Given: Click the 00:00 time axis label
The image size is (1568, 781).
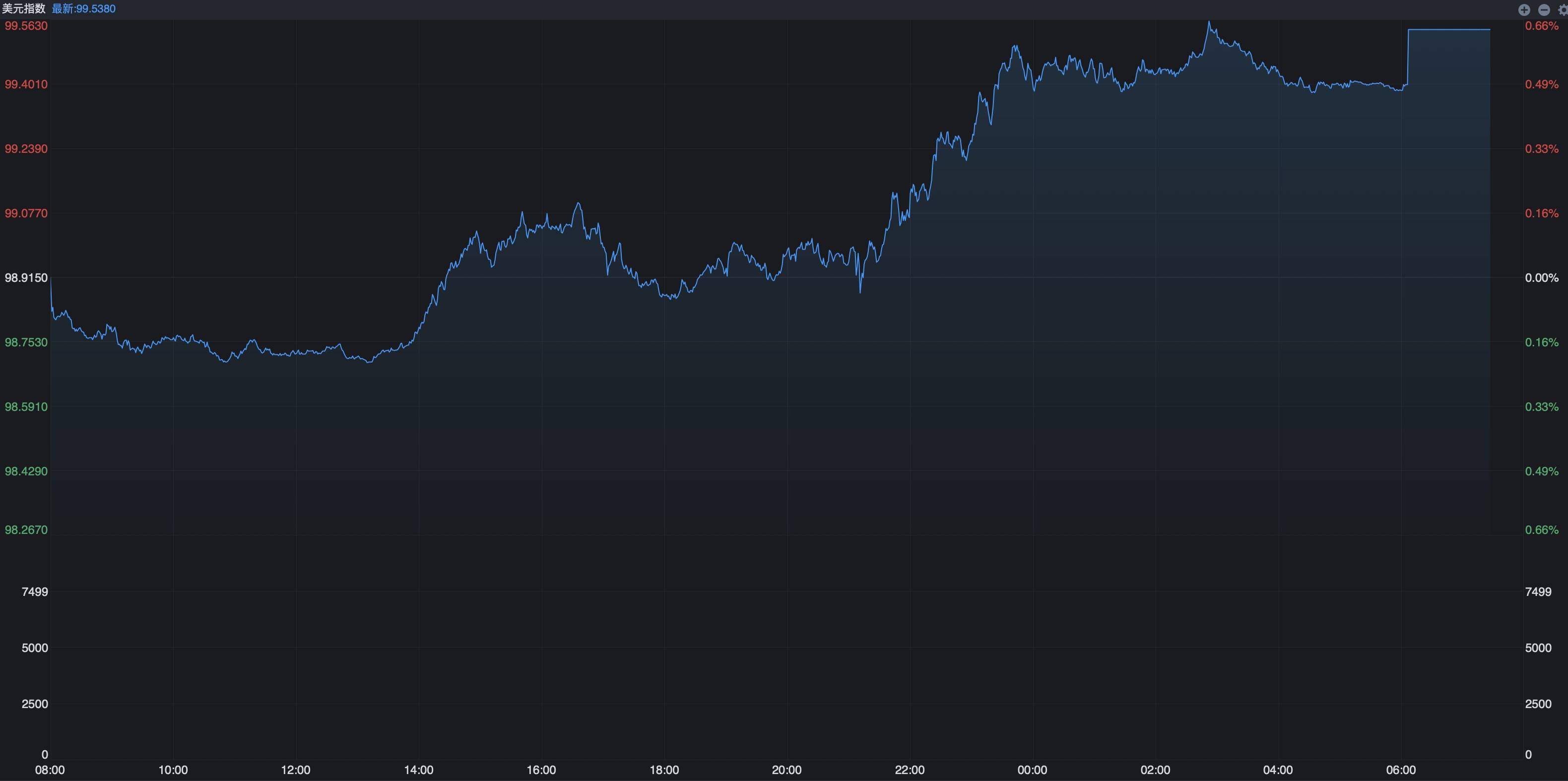Looking at the screenshot, I should pos(1032,770).
